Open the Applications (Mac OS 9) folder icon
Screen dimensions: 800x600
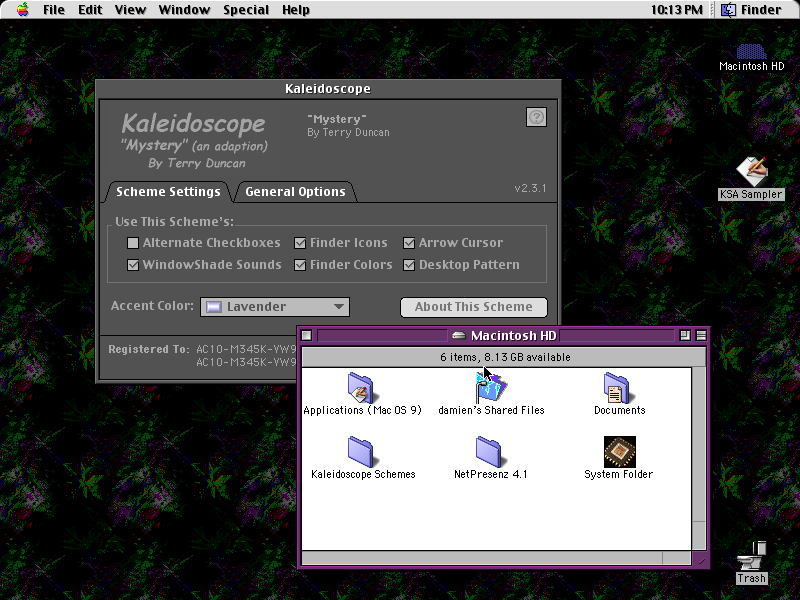[x=361, y=388]
